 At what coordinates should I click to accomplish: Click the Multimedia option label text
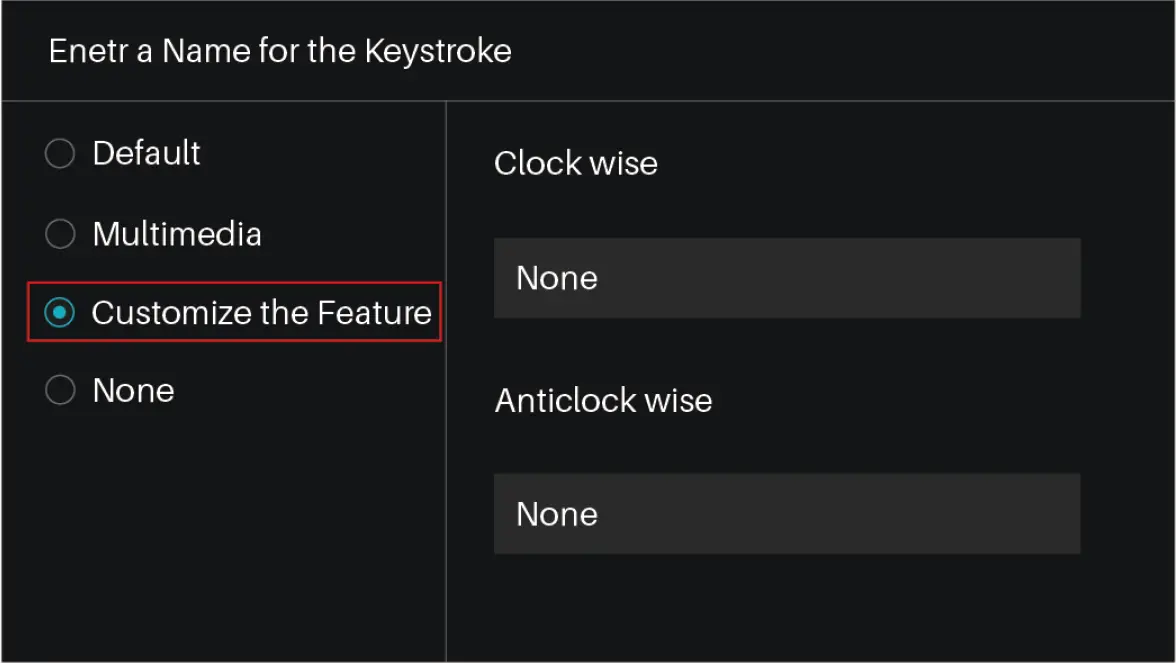176,234
